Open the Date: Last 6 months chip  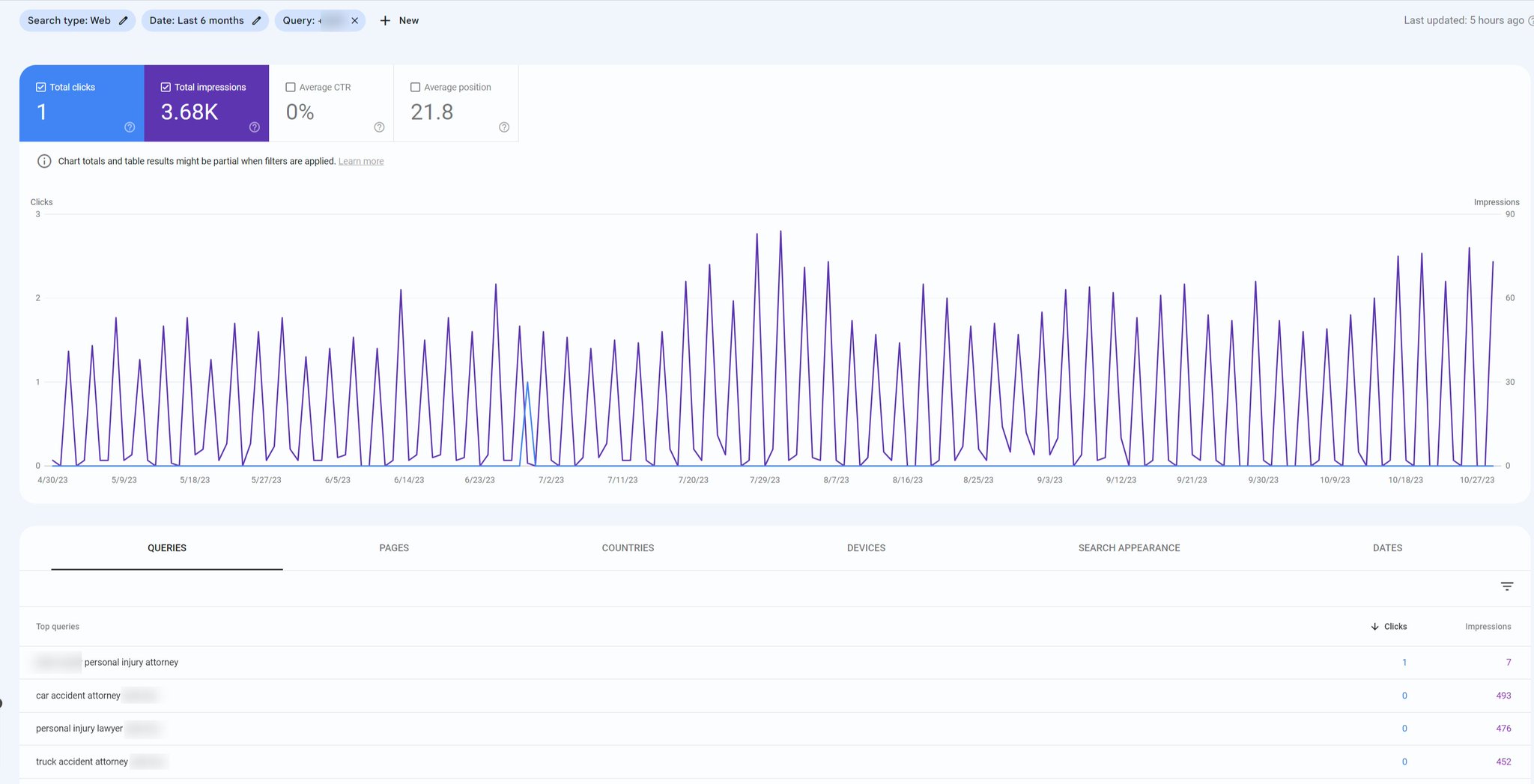(205, 21)
